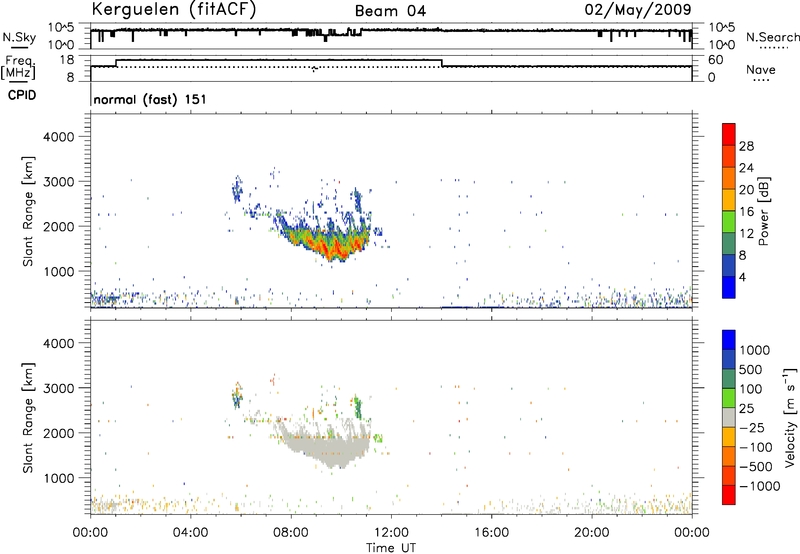Click the 'Time UT' axis label
The width and height of the screenshot is (800, 554).
tap(391, 548)
